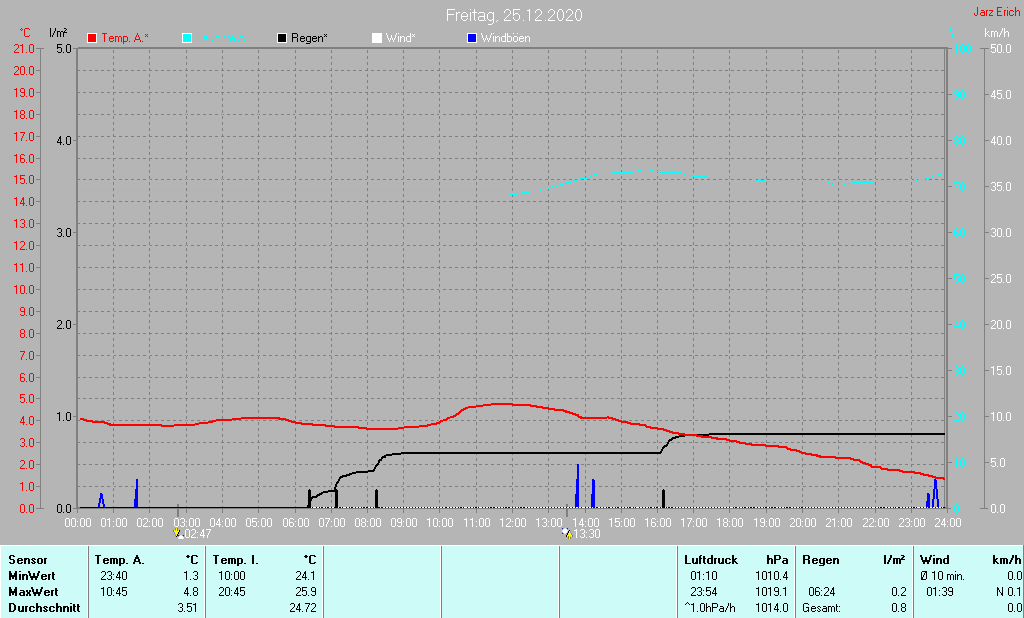Click the blue Windböen legend swatch
This screenshot has height=618, width=1024.
coord(472,38)
